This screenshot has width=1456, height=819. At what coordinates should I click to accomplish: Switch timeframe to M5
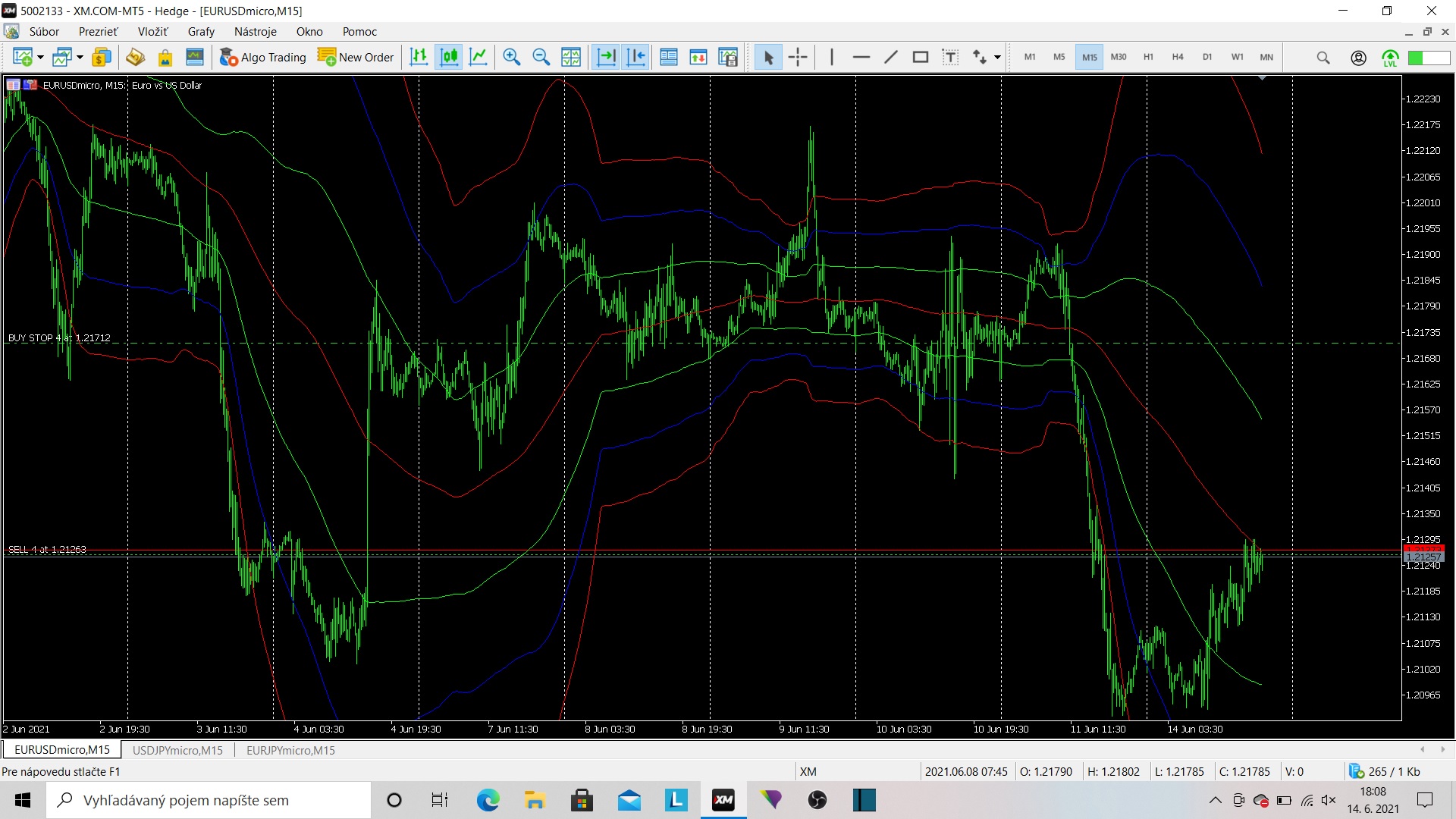(1059, 57)
